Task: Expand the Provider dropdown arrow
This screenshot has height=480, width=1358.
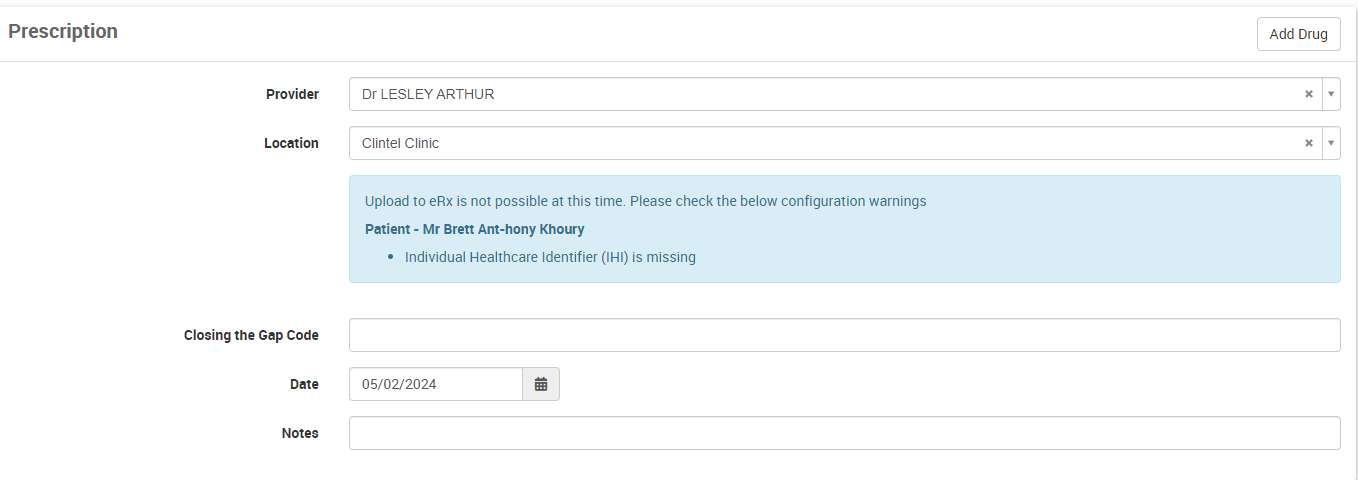Action: 1331,94
